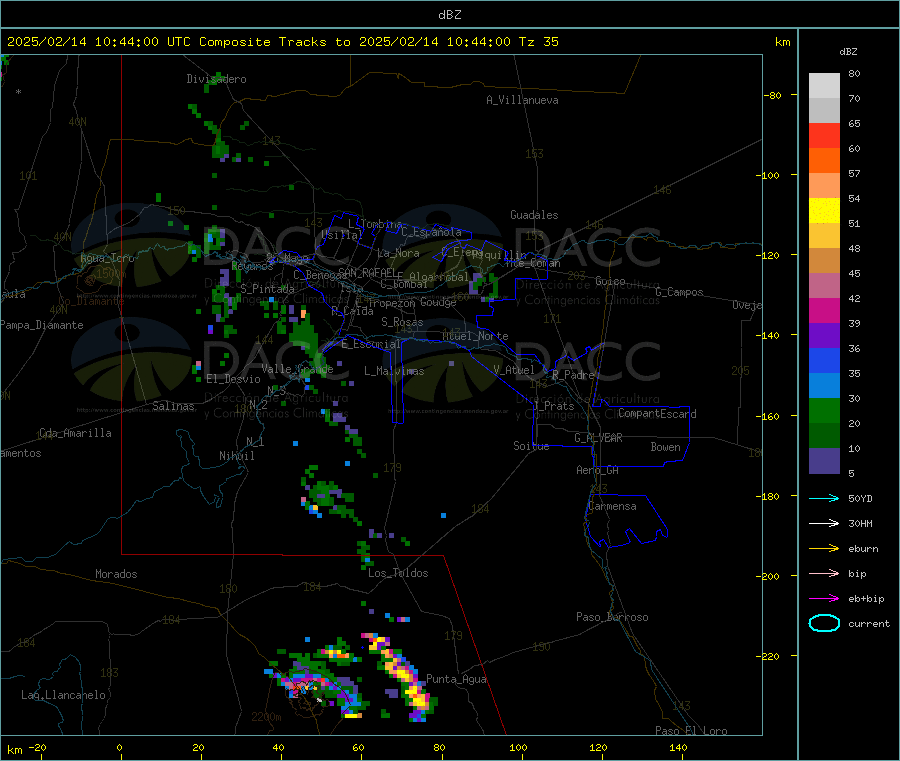The width and height of the screenshot is (900, 761).
Task: Click the Punta_Agua map label
Action: 456,679
